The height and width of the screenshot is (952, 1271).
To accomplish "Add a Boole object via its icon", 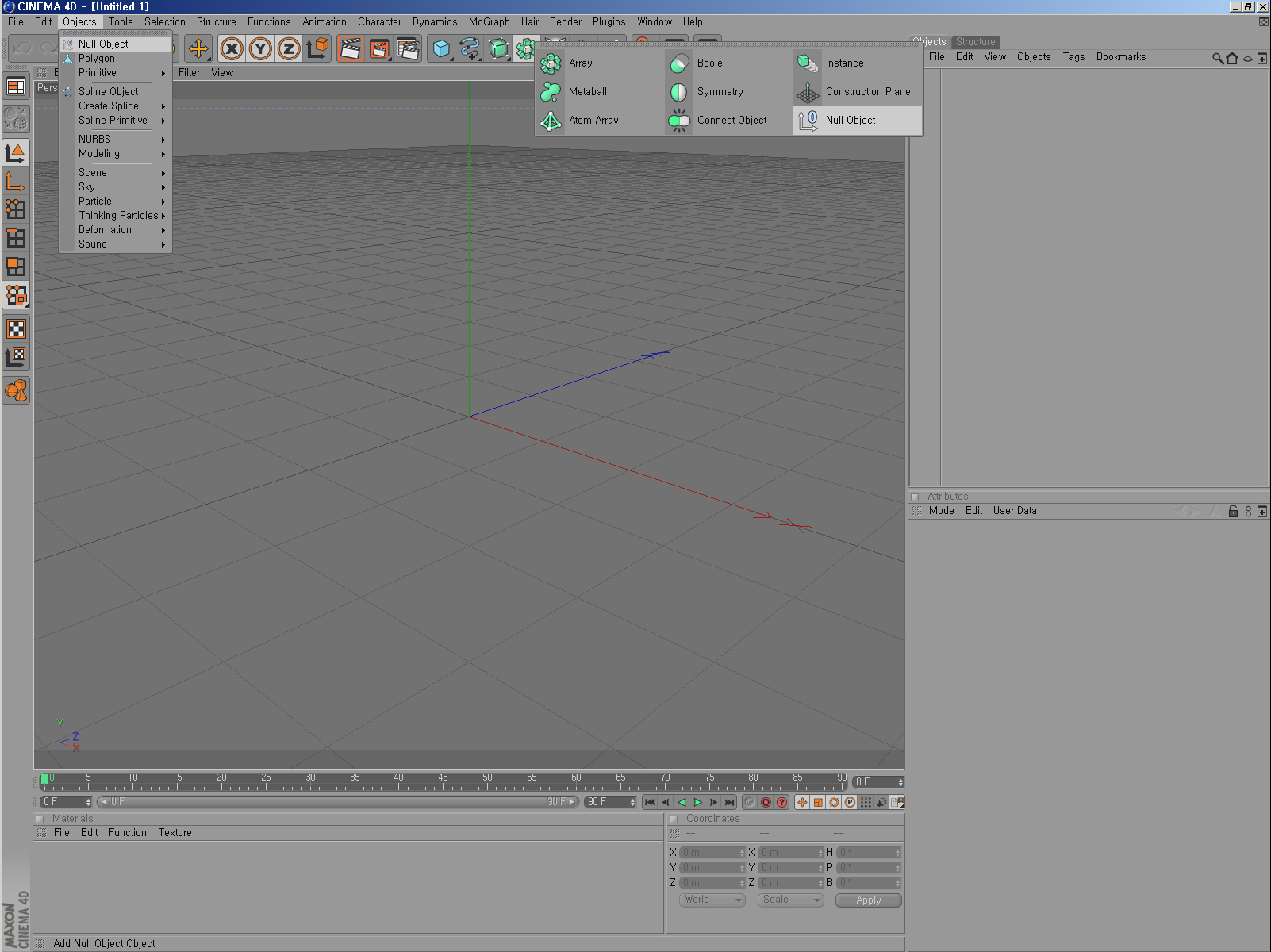I will pyautogui.click(x=679, y=63).
